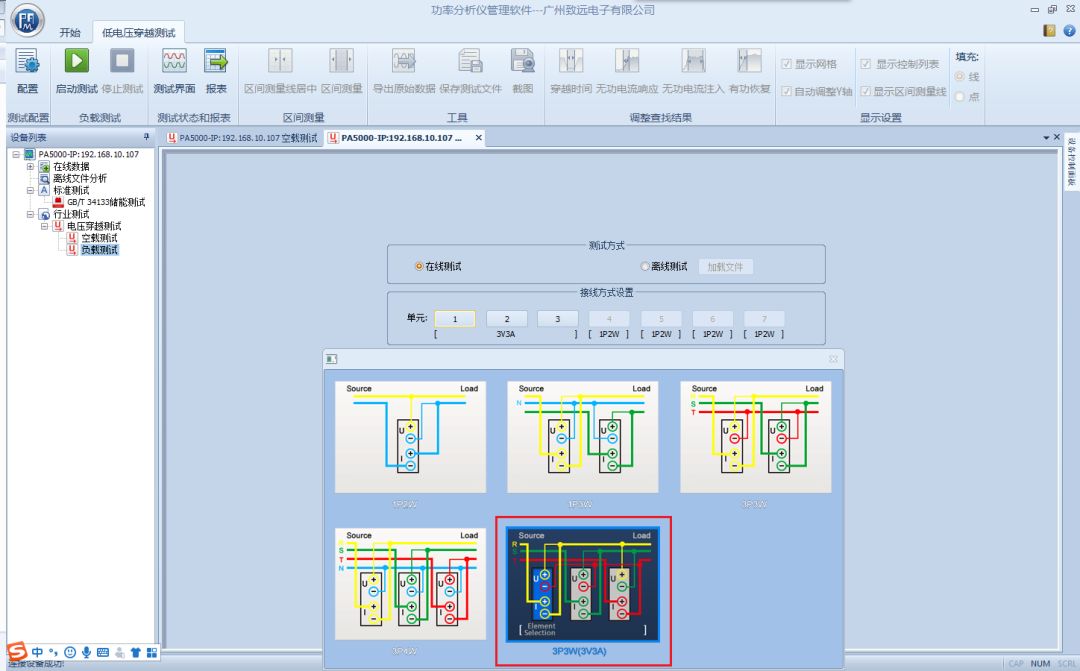Open the blue help question-mark icon
This screenshot has height=671, width=1080.
coord(1069,30)
